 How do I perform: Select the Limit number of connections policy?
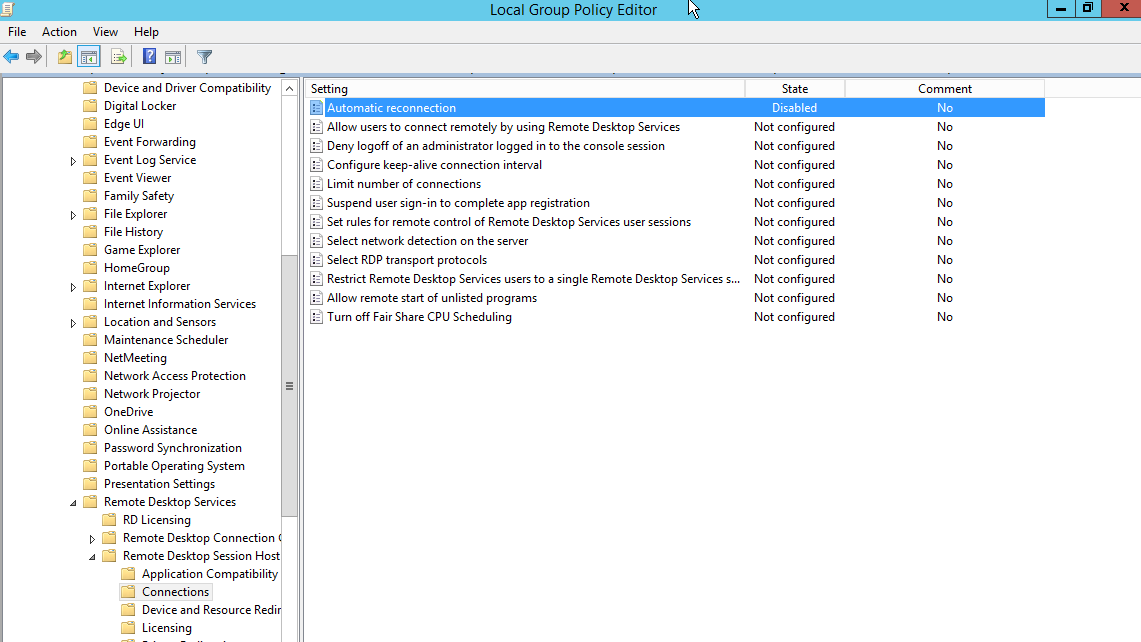click(x=403, y=184)
